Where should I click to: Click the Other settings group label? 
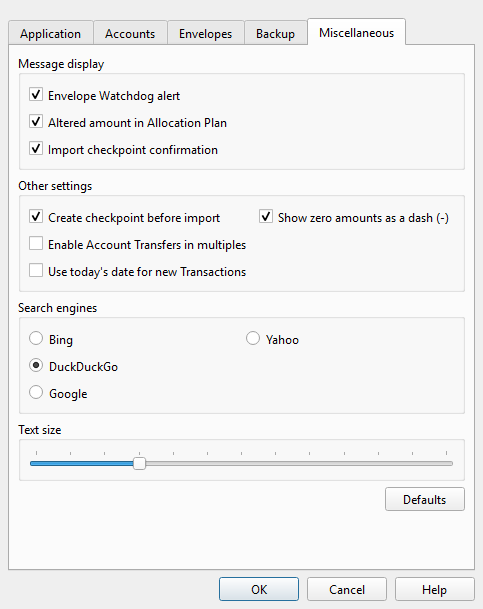click(x=55, y=186)
